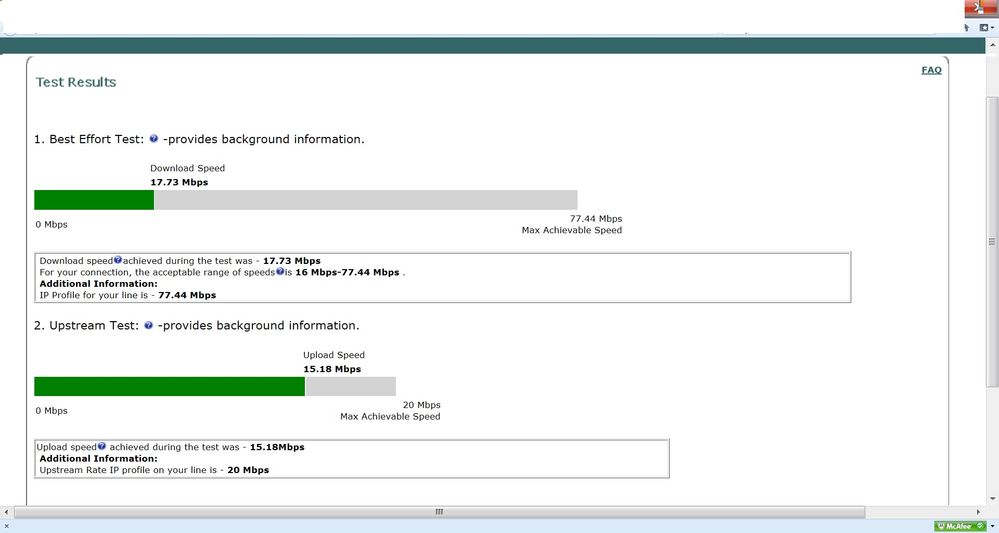Click the favorites star toolbar icon

(x=984, y=27)
